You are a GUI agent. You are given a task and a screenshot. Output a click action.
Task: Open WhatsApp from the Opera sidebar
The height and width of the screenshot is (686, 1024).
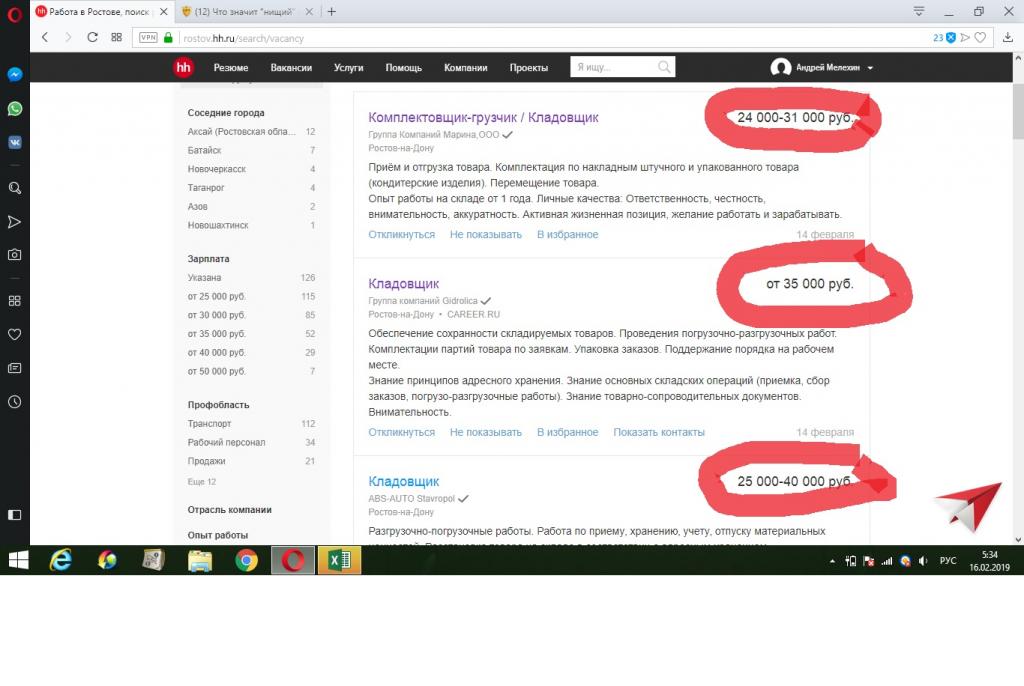tap(15, 108)
